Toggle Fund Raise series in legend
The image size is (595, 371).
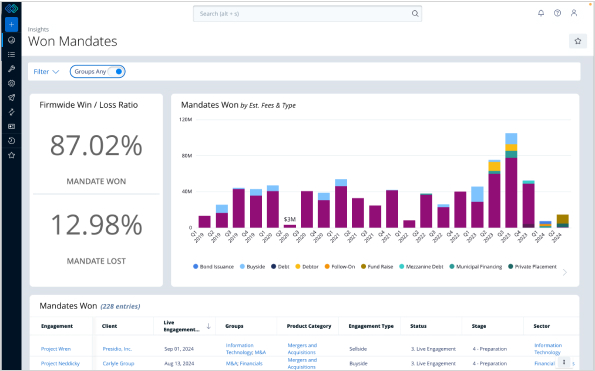377,267
